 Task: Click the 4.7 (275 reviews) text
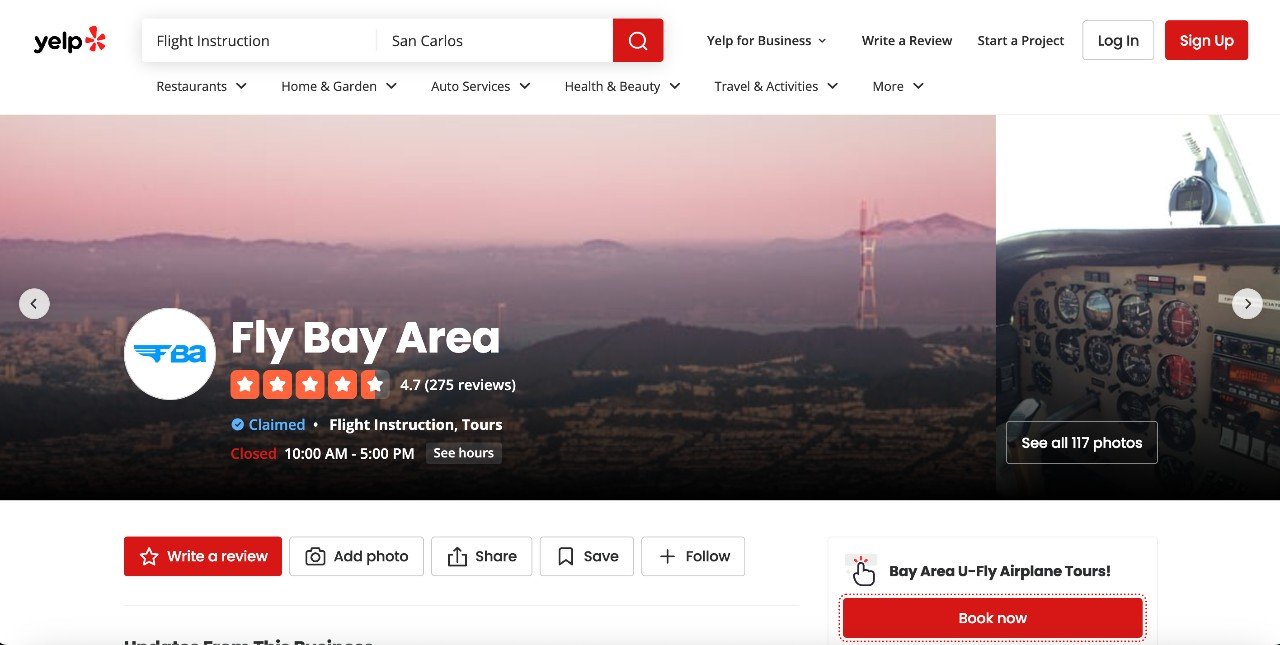458,385
